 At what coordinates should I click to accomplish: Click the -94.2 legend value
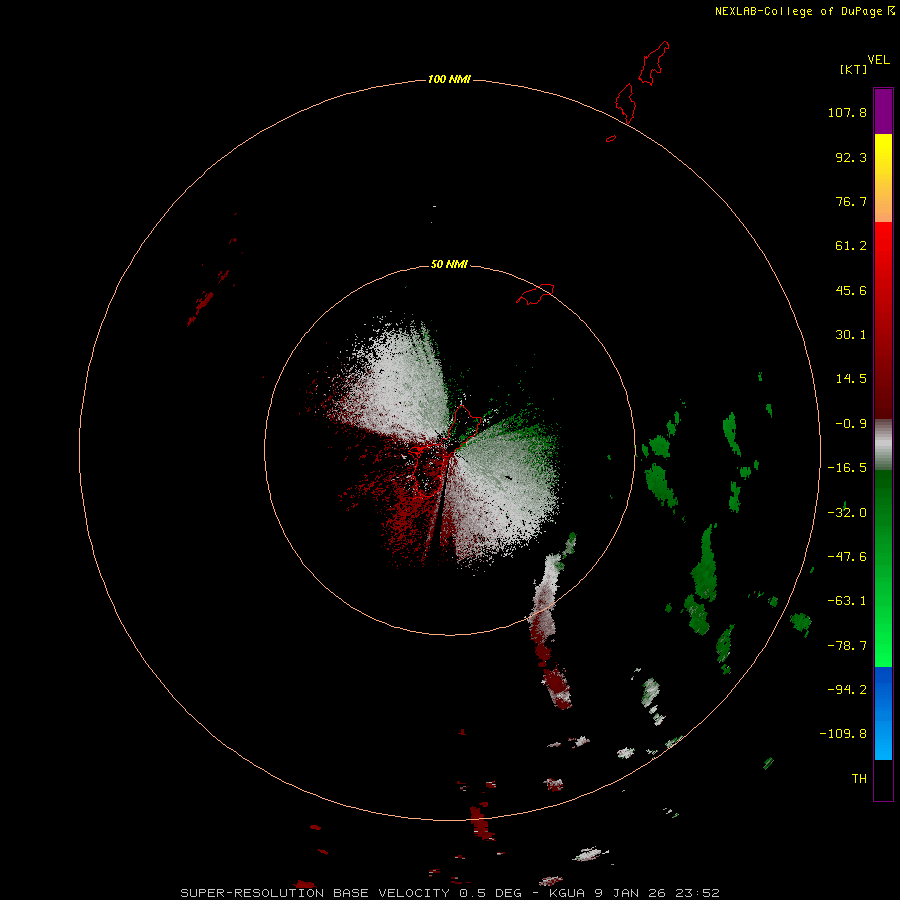tap(847, 690)
